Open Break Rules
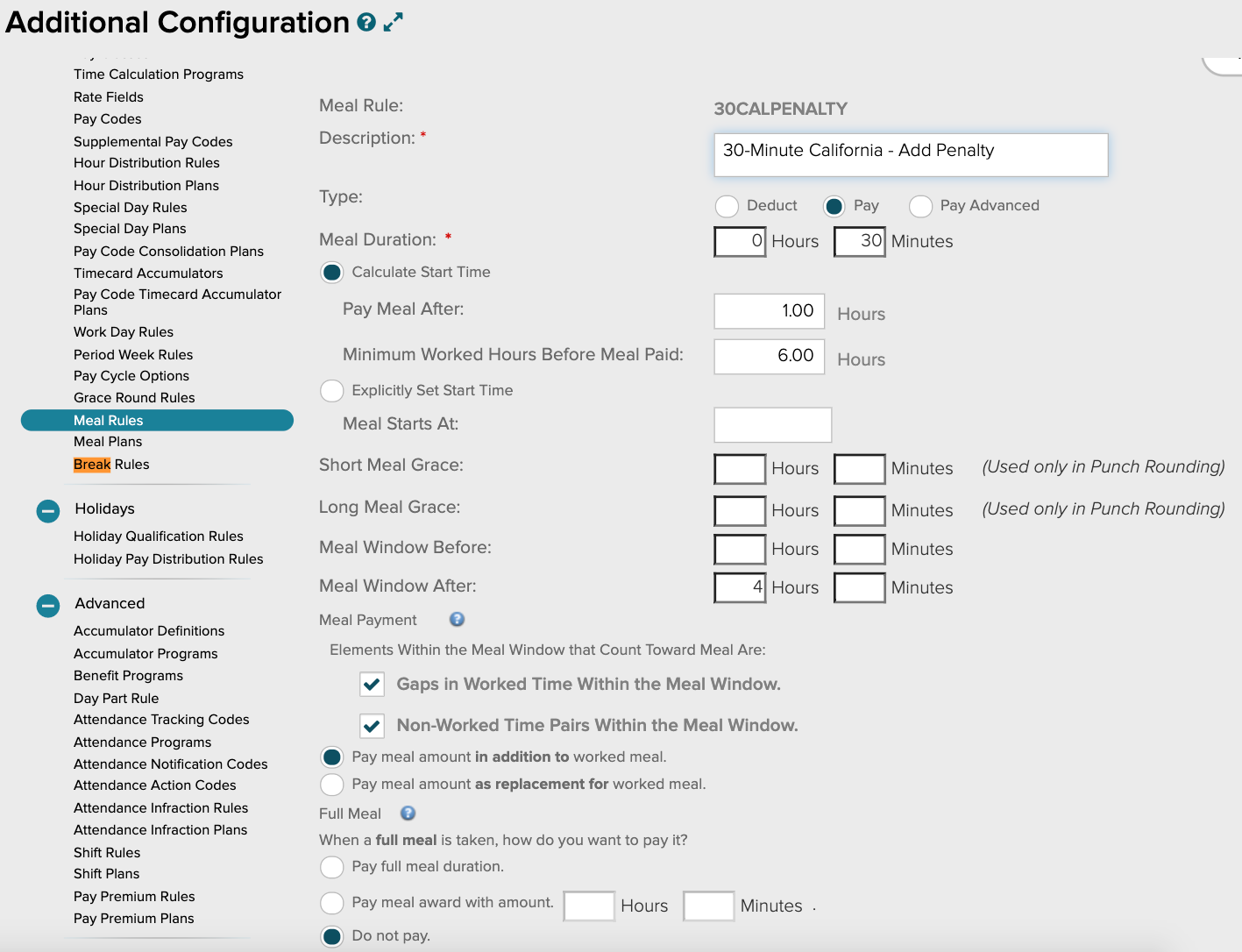Screen dimensions: 1242x952 [111, 465]
